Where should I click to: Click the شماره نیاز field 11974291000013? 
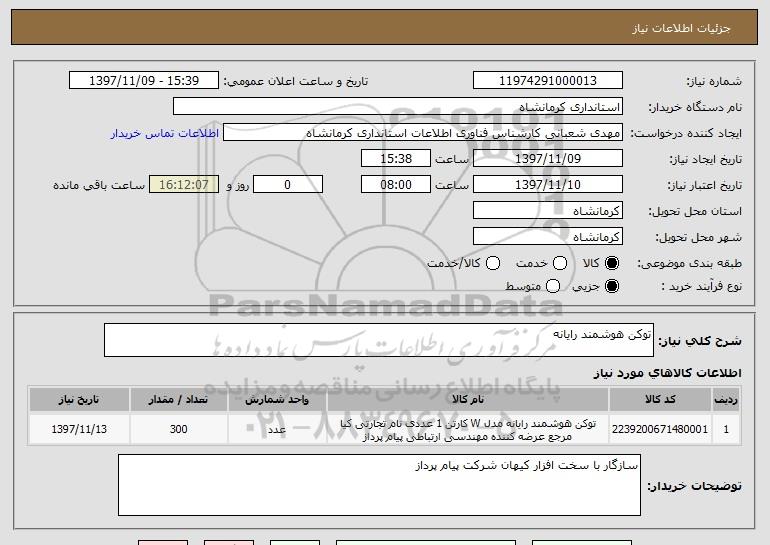click(548, 81)
